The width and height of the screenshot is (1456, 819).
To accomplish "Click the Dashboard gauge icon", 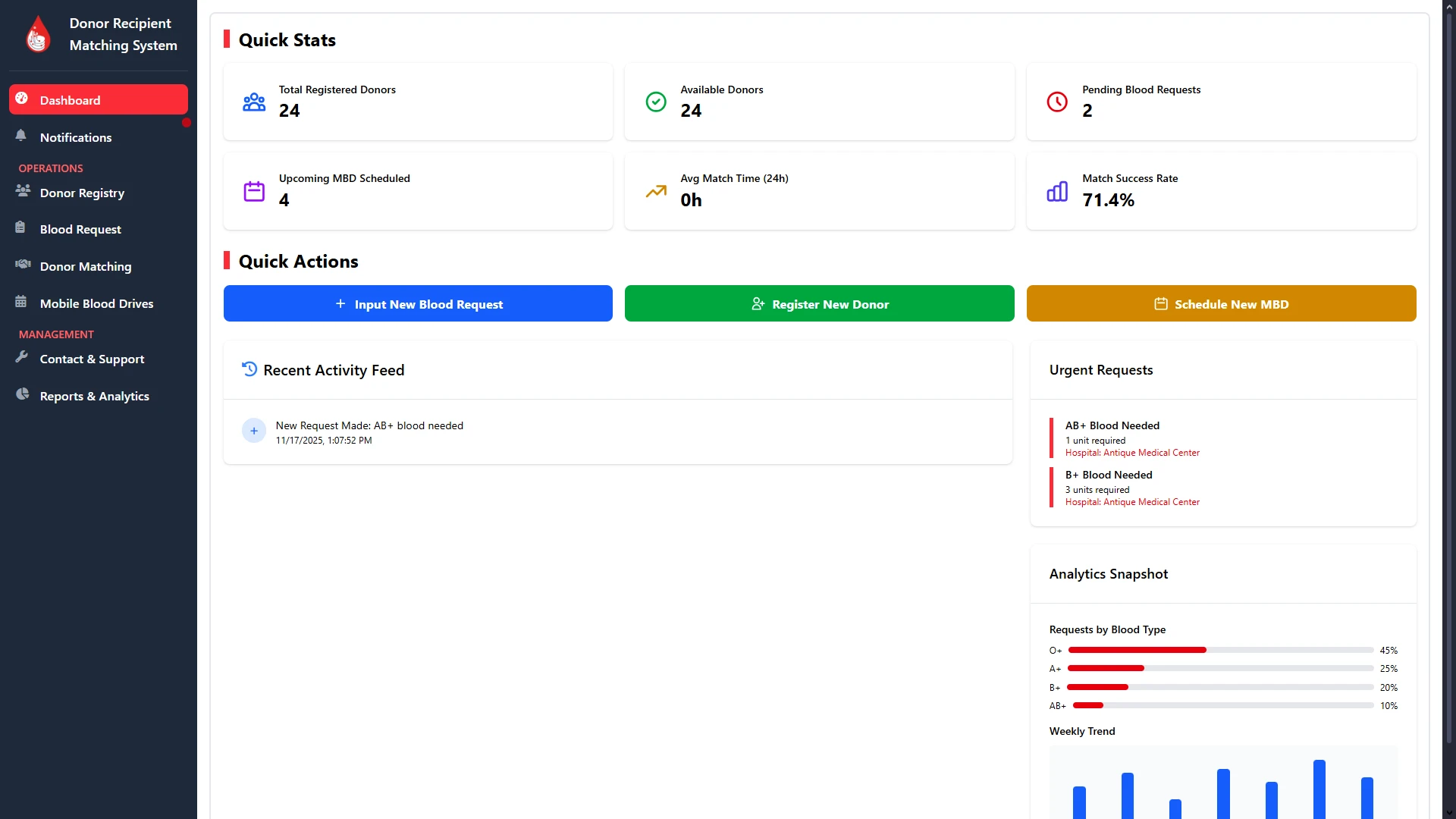I will coord(21,98).
